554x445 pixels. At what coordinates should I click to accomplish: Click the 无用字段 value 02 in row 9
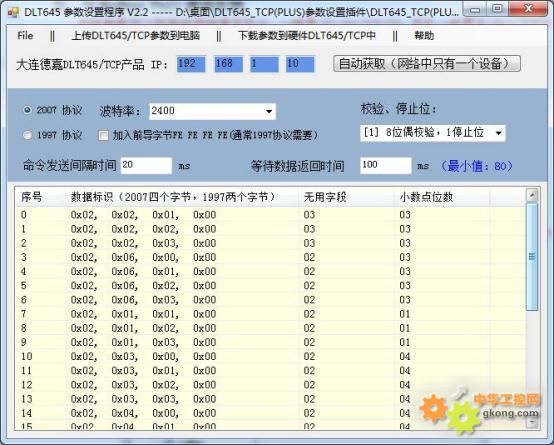tap(309, 342)
